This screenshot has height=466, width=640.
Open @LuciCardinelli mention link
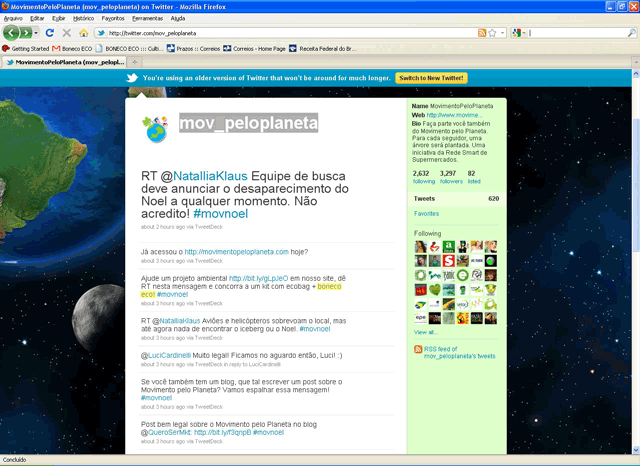tap(169, 355)
